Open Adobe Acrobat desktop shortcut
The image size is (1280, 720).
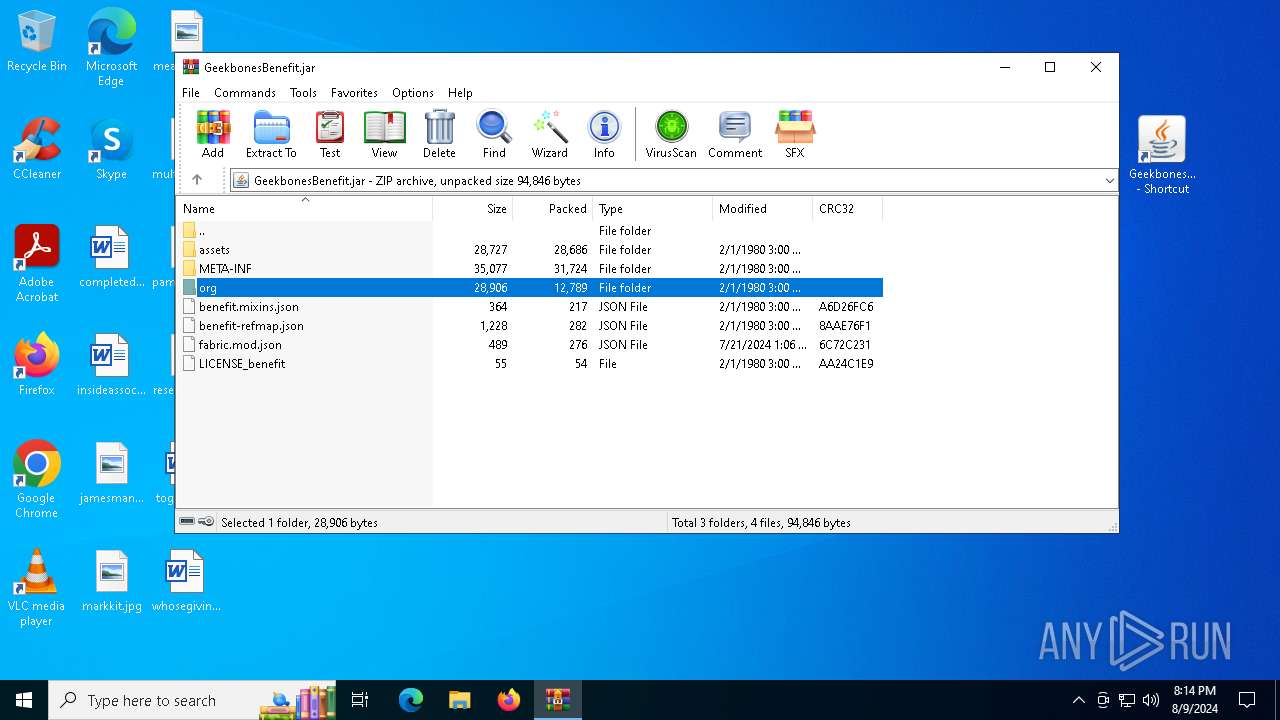[37, 263]
